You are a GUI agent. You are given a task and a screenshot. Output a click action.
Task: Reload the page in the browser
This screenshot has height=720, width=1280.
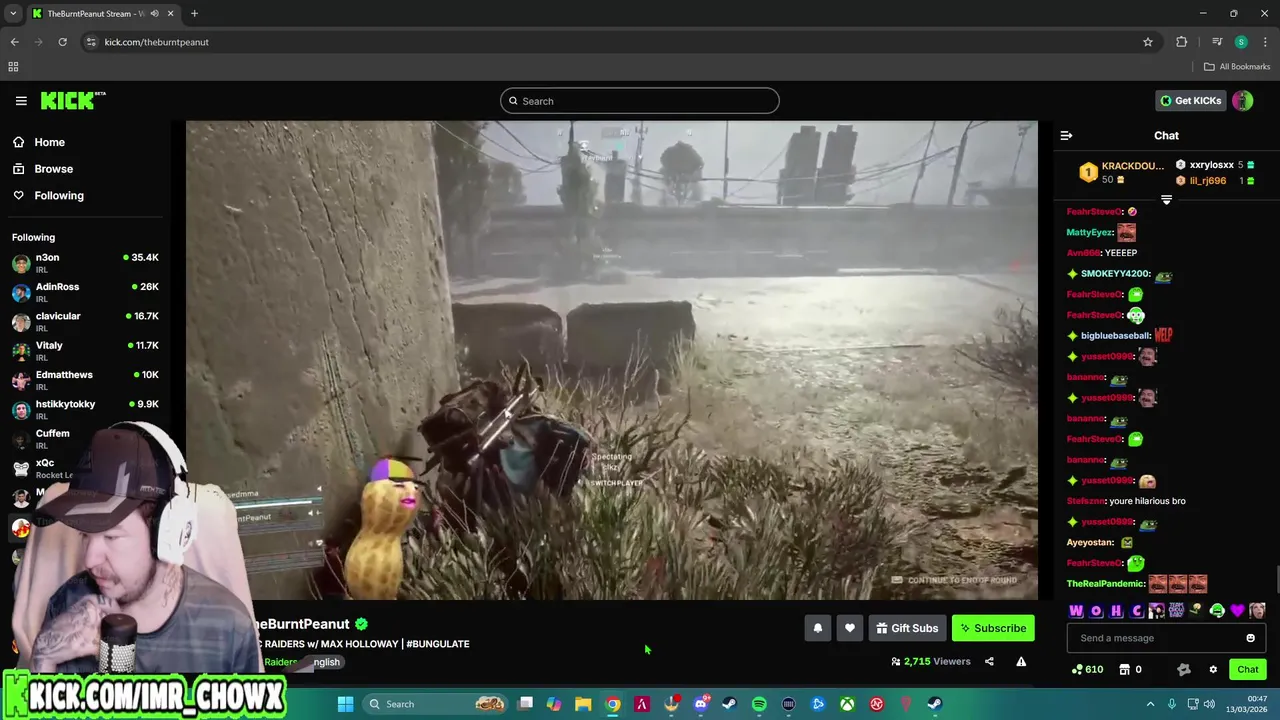[62, 42]
